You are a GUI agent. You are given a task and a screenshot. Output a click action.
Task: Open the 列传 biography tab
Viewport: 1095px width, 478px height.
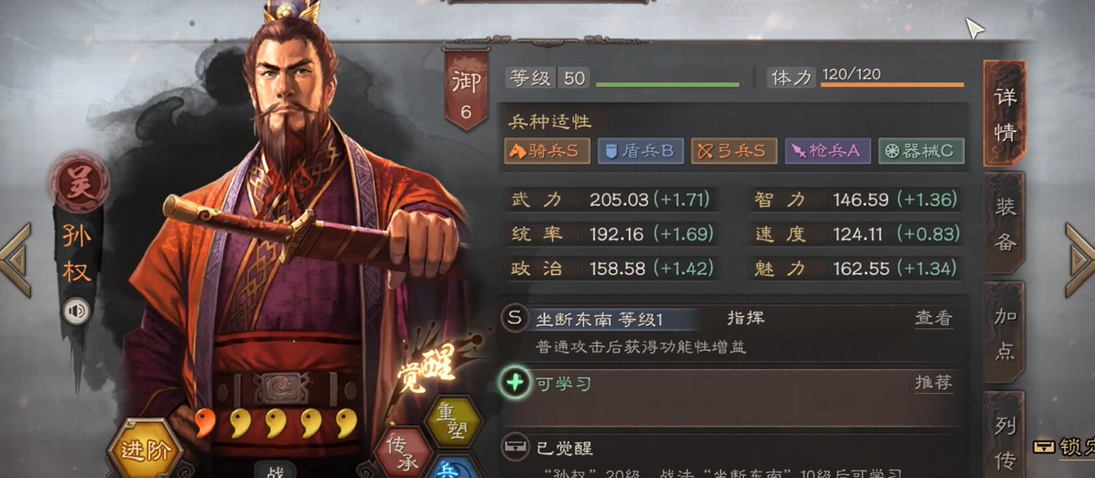(x=1004, y=435)
